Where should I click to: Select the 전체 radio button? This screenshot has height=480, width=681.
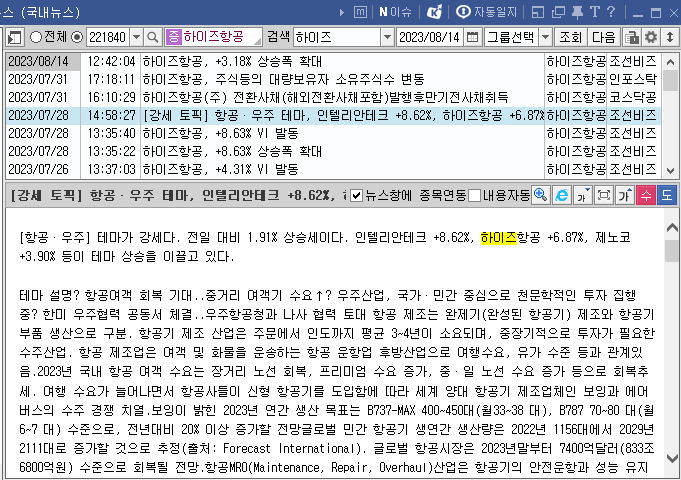[x=36, y=37]
